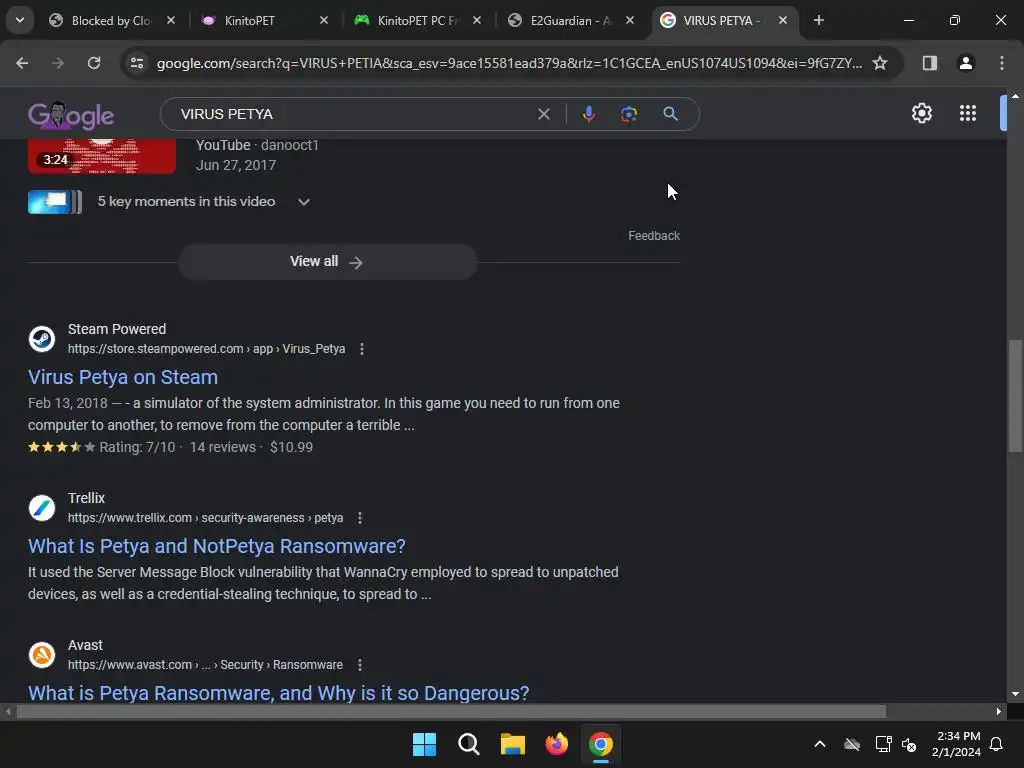Click the Steam favicon
Viewport: 1024px width, 768px height.
[x=42, y=339]
